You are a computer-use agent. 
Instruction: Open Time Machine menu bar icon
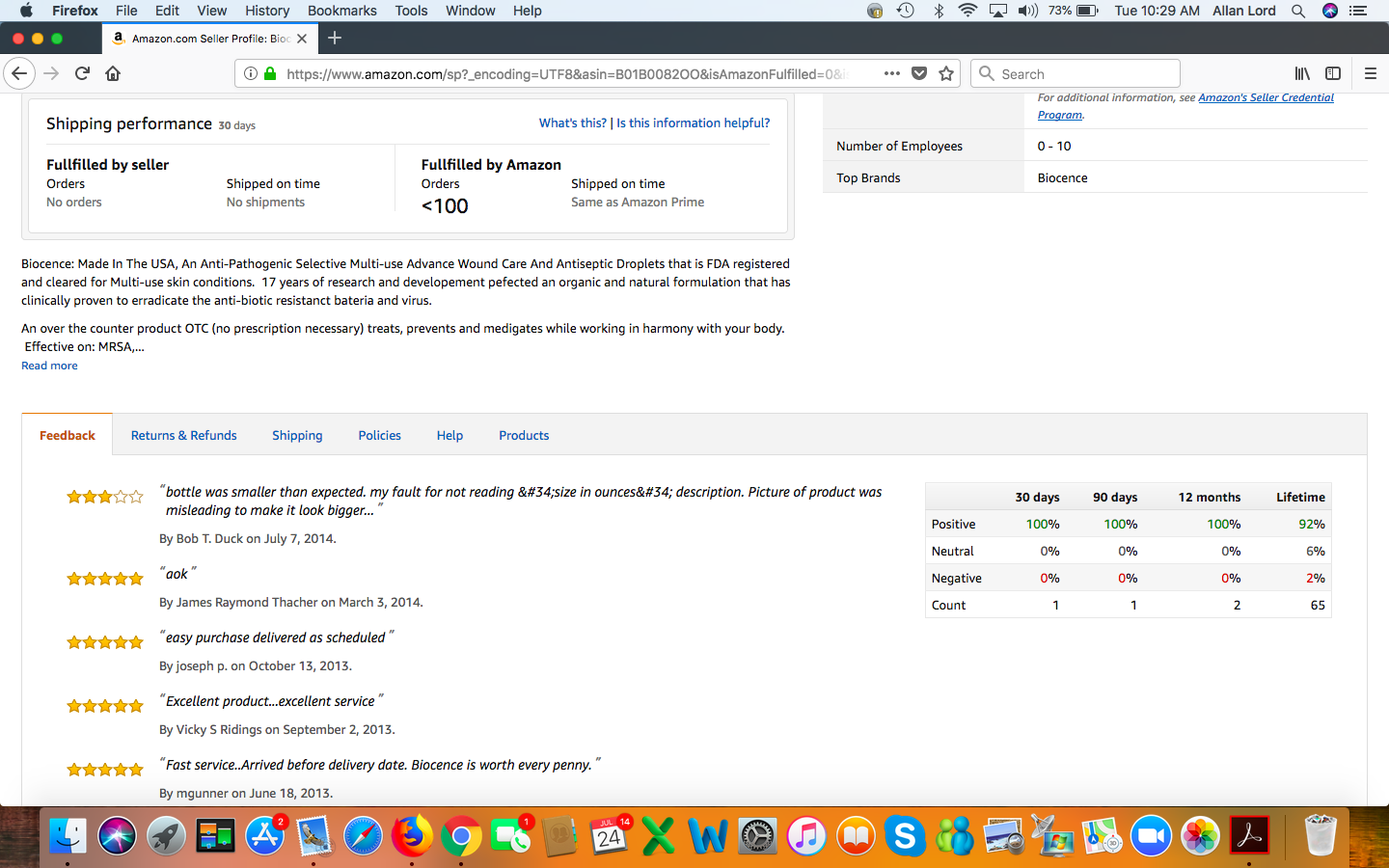click(x=906, y=11)
